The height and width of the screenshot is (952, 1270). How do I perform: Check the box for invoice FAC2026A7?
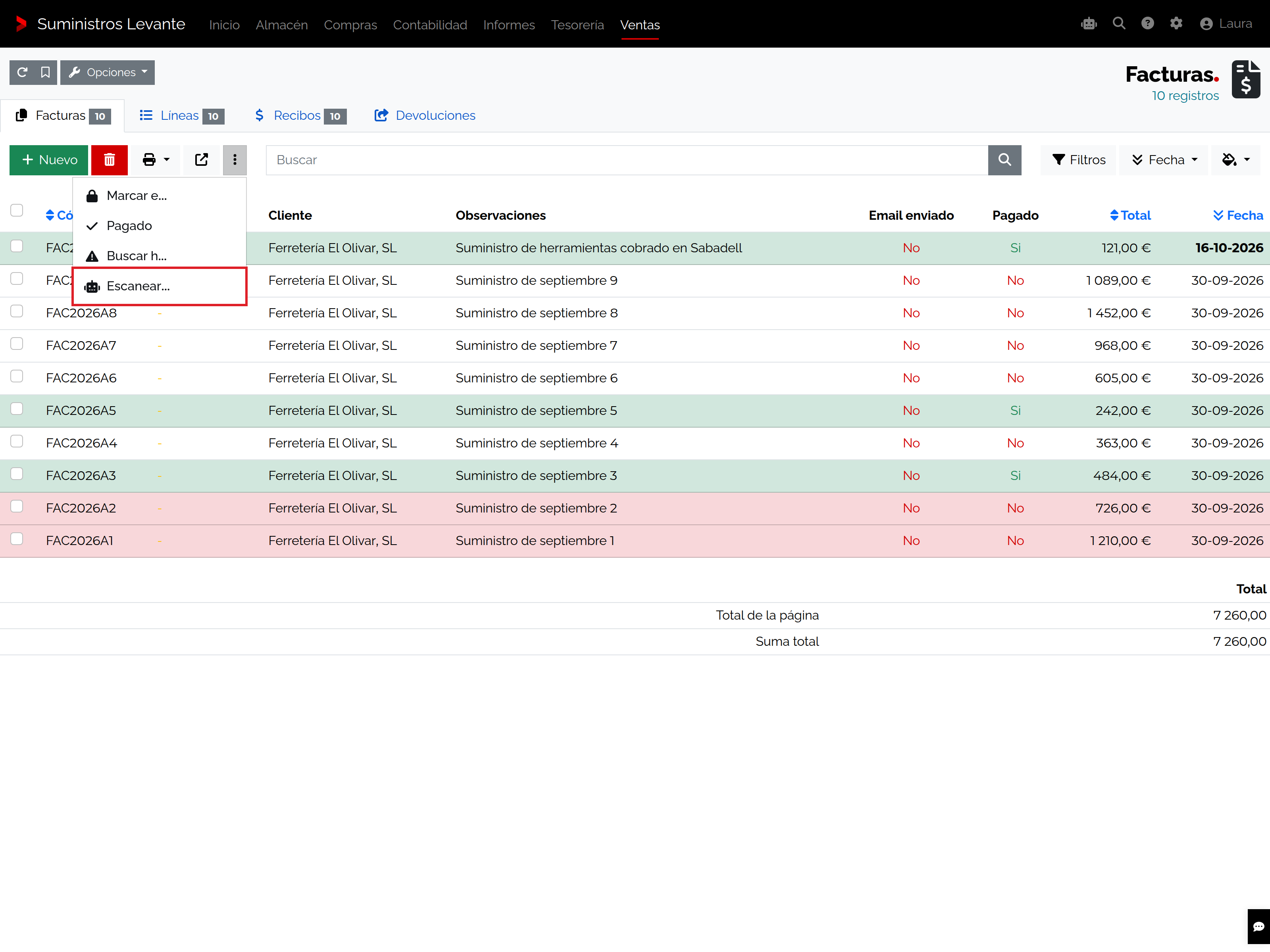coord(17,344)
